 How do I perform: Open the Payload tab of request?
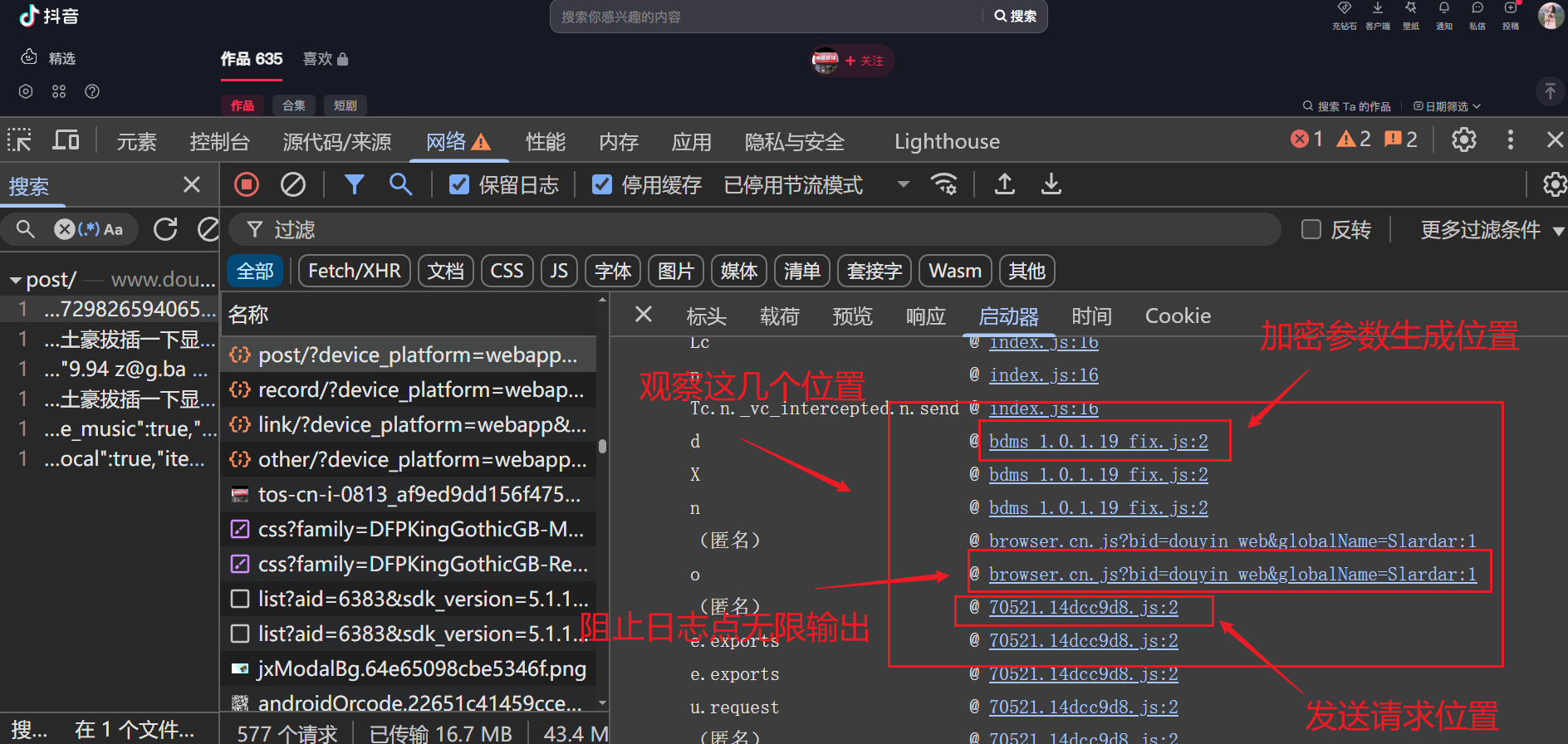click(x=780, y=316)
